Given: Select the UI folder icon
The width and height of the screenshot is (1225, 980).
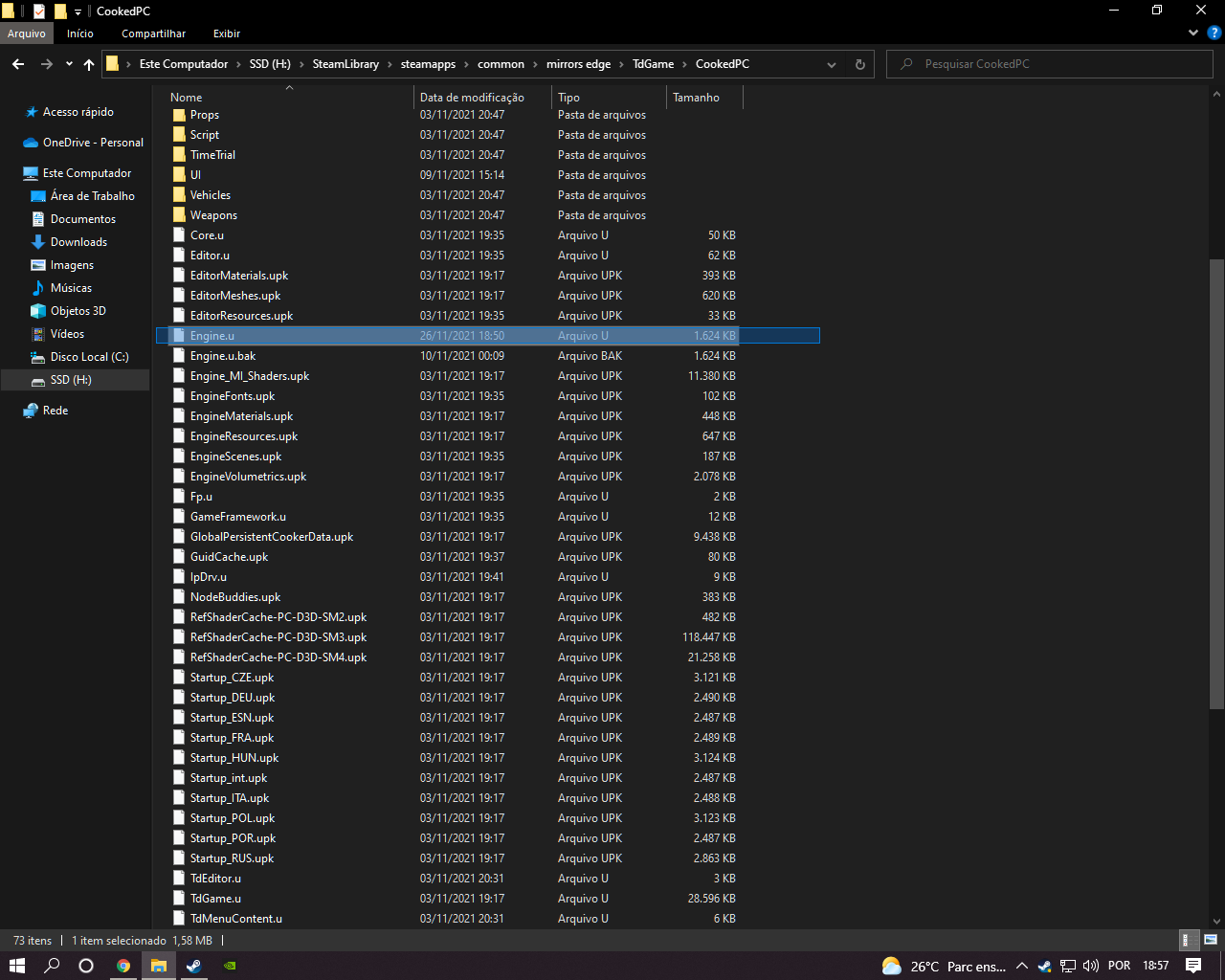Looking at the screenshot, I should point(179,175).
